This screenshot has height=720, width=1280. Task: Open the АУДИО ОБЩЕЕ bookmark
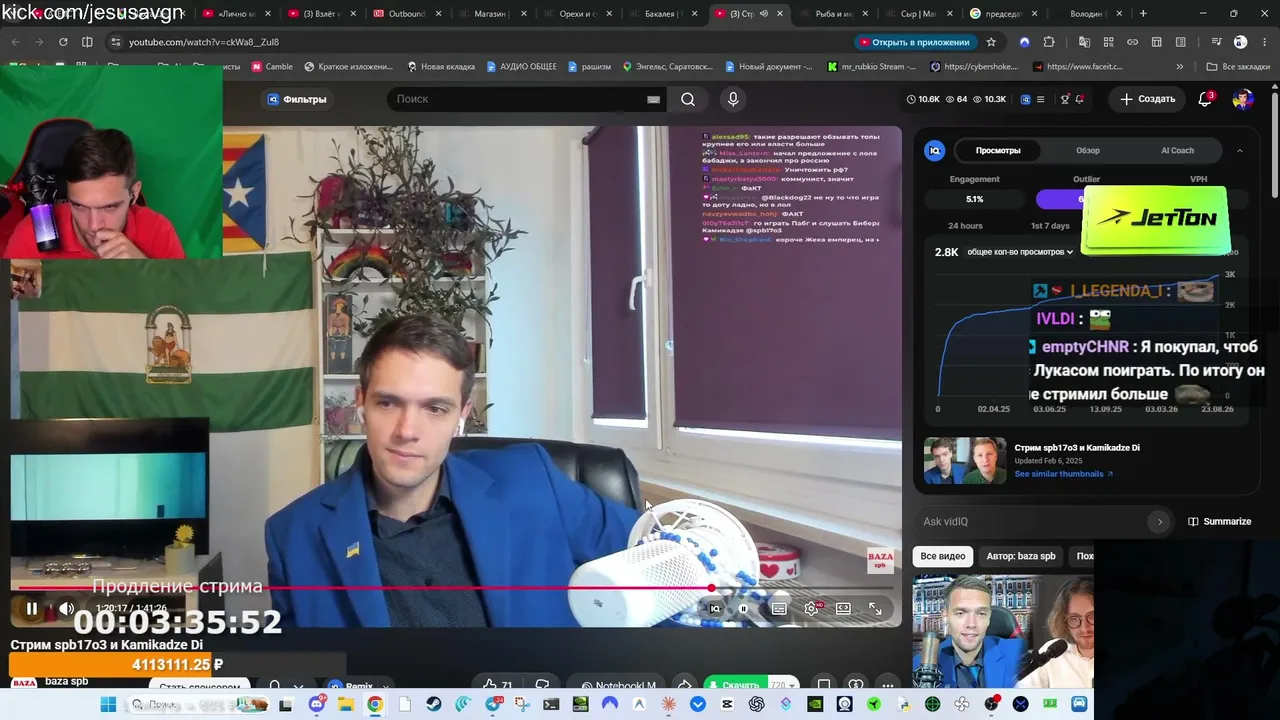coord(521,67)
